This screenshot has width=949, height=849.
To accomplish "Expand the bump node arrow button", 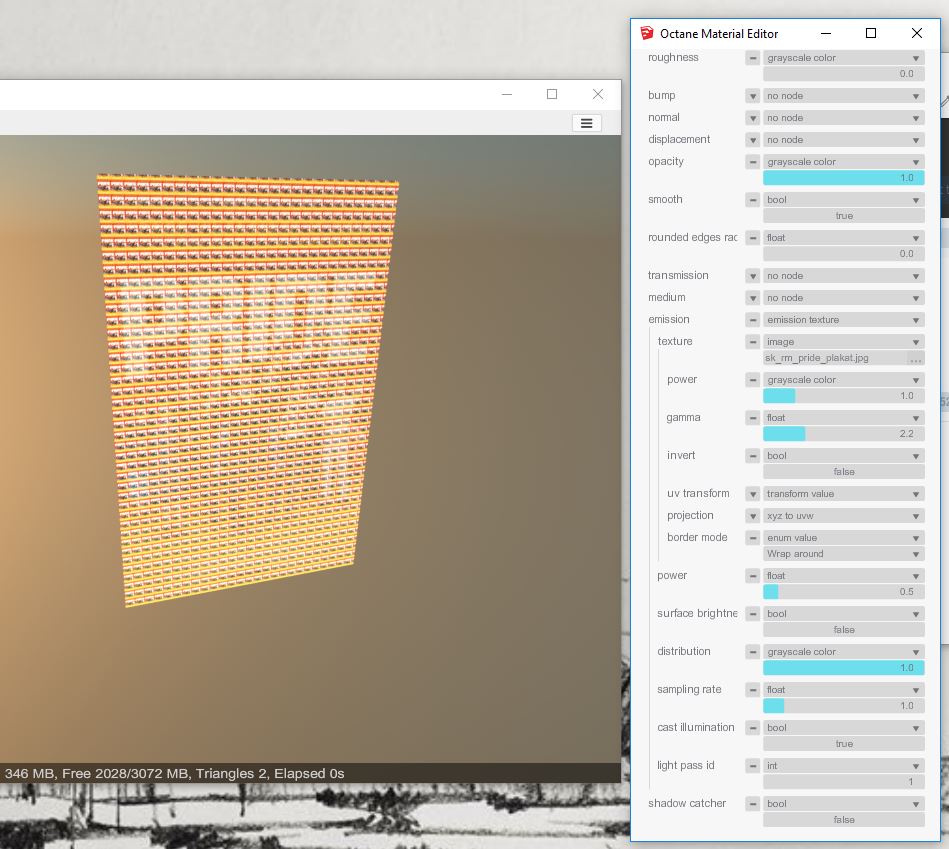I will point(752,96).
